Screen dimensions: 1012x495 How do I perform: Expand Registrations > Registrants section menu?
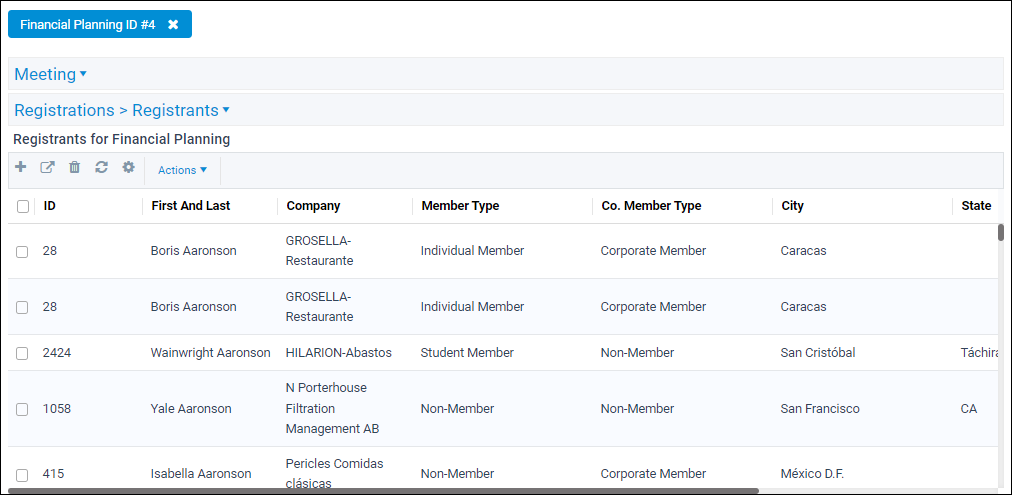pyautogui.click(x=122, y=110)
